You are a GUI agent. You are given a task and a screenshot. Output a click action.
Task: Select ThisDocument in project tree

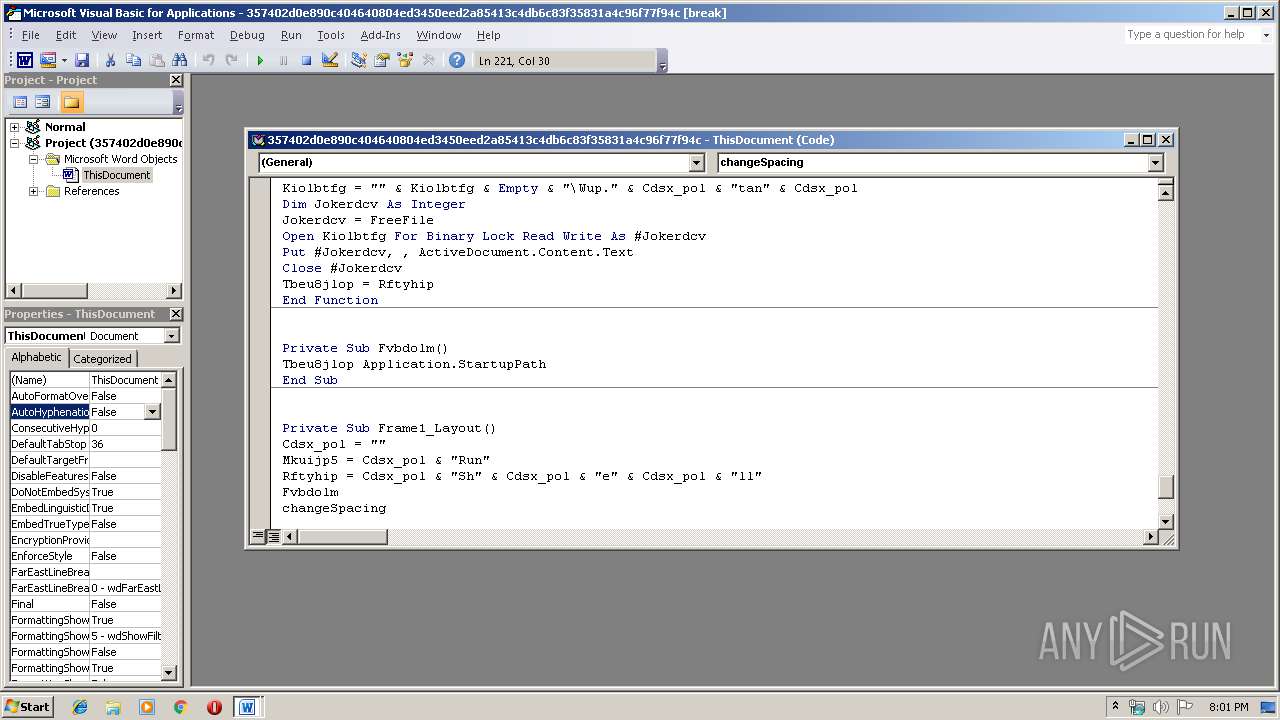click(116, 175)
